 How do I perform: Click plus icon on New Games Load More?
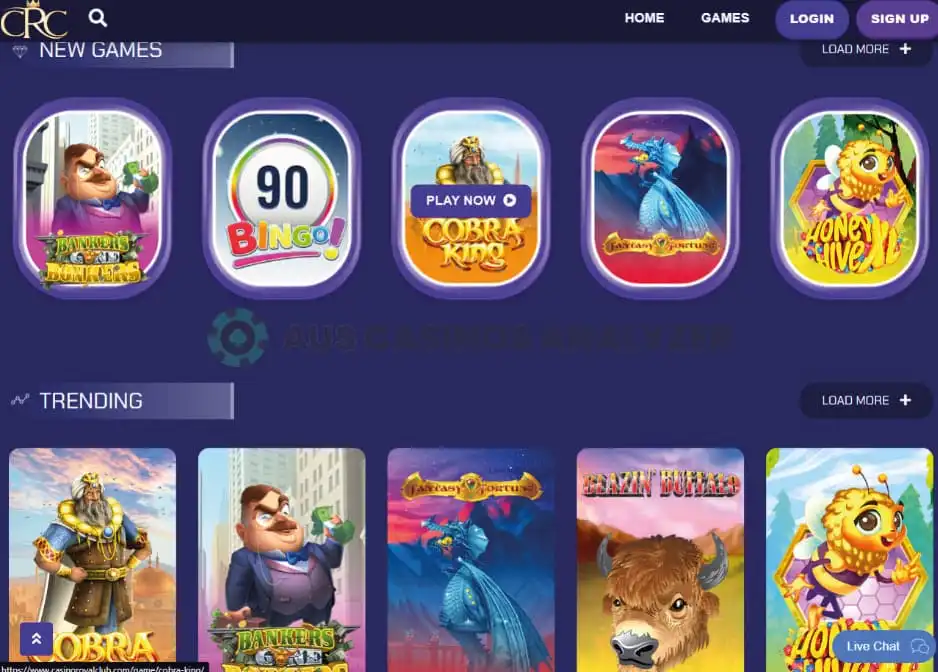(x=905, y=49)
